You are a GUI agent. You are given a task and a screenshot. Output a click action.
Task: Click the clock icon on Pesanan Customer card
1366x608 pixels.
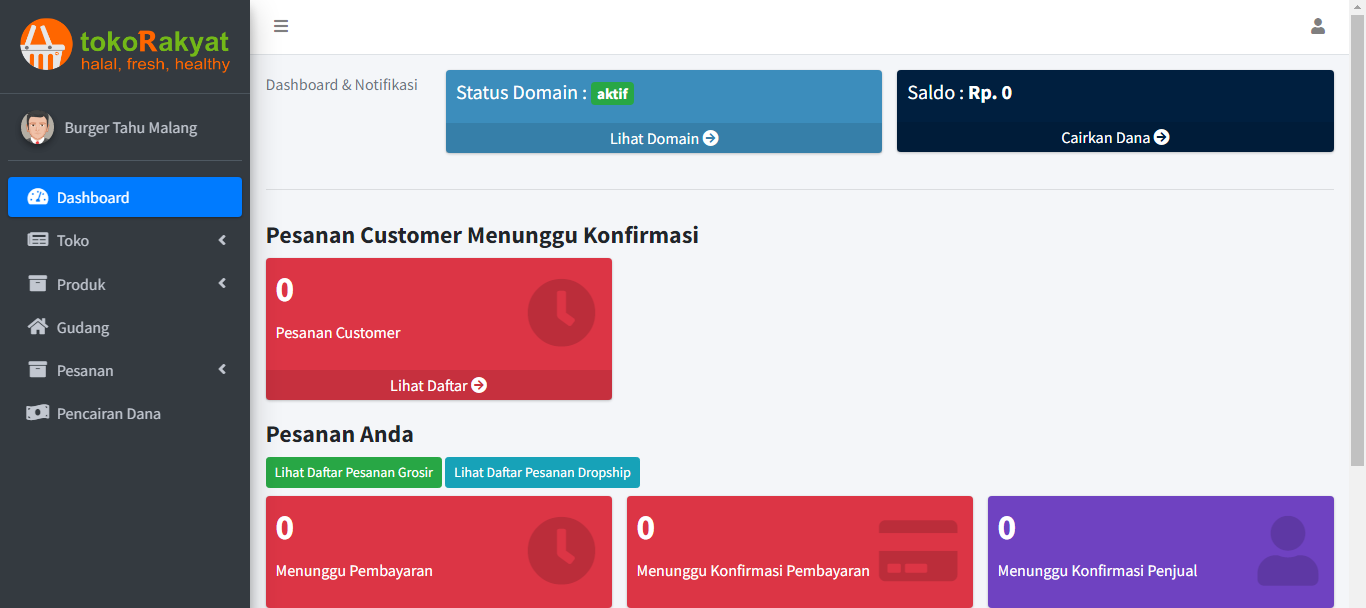561,313
